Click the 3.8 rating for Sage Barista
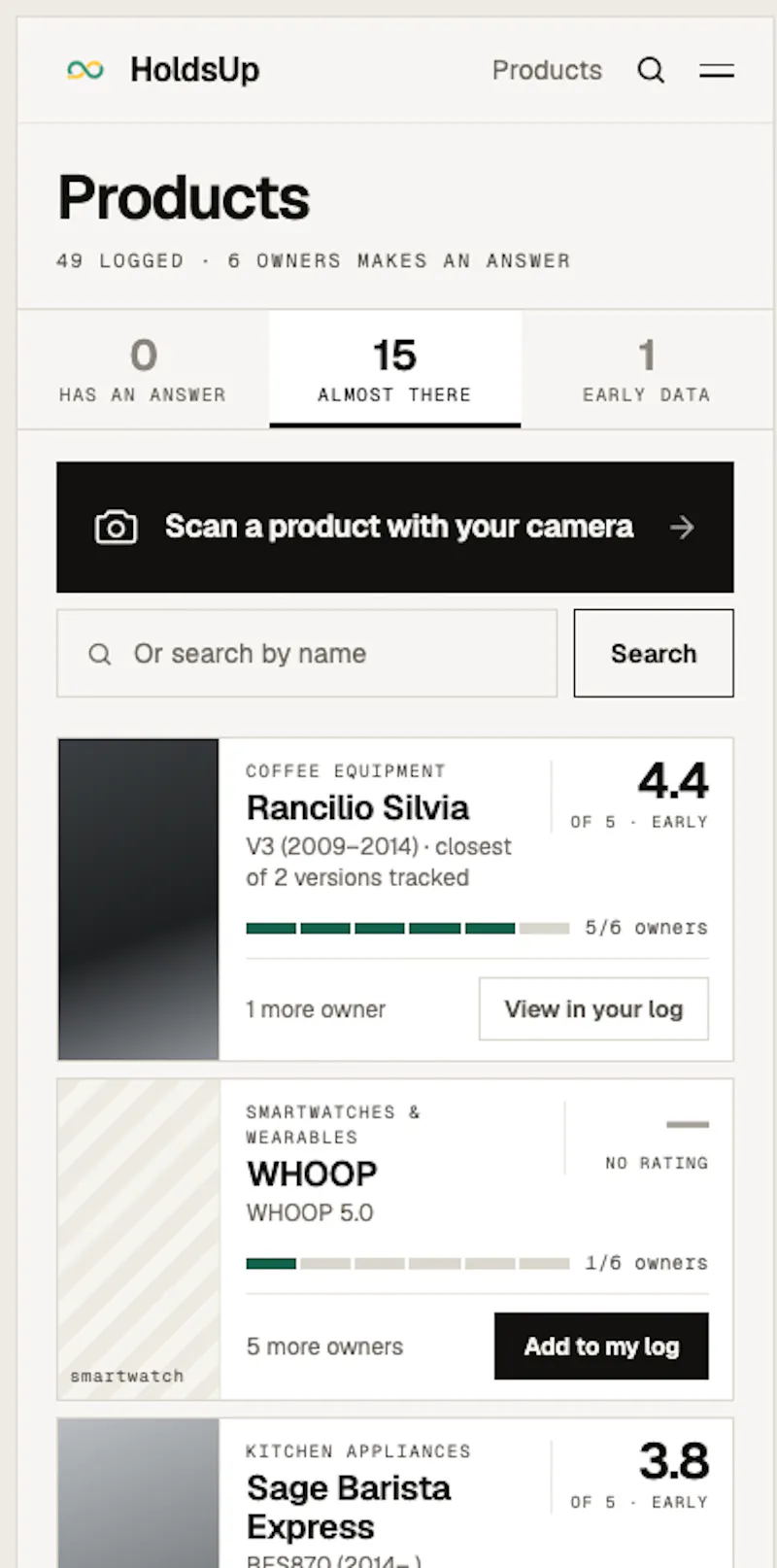The image size is (777, 1568). pos(674,1461)
